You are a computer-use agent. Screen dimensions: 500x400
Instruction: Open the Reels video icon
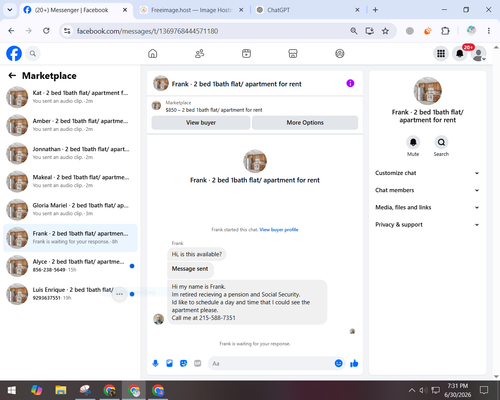coord(246,53)
